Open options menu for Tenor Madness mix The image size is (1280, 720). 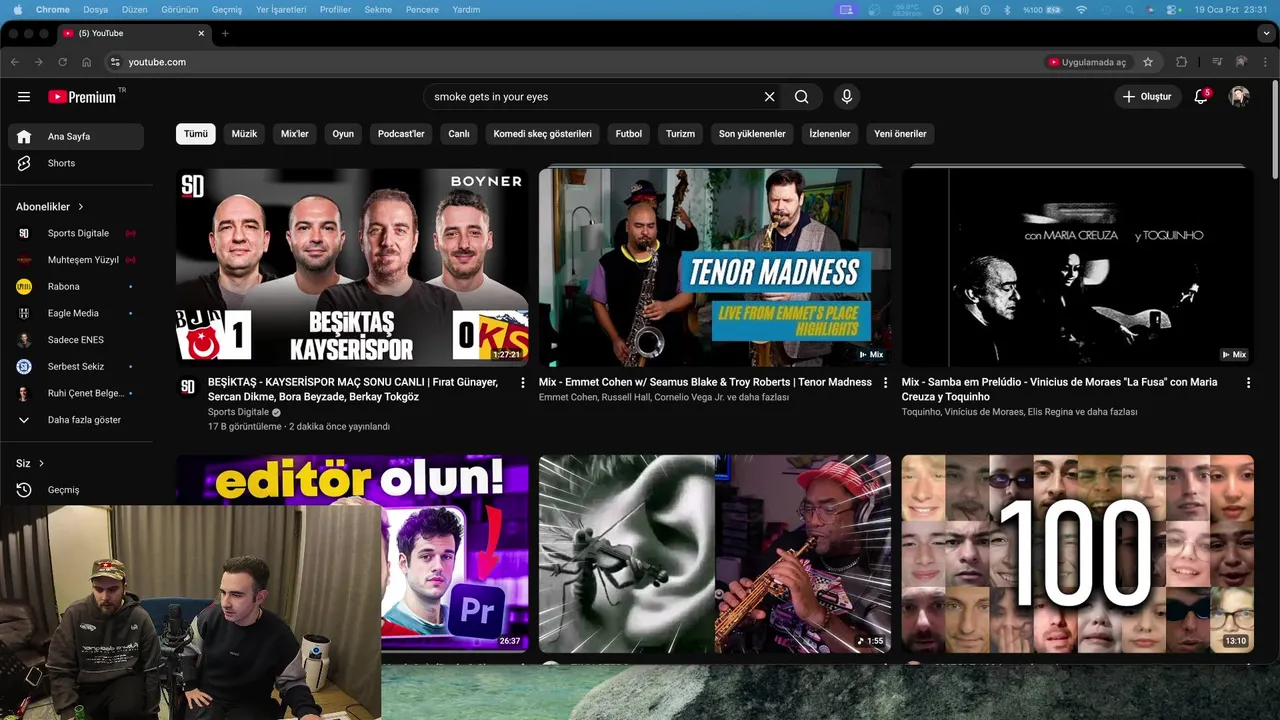point(885,383)
